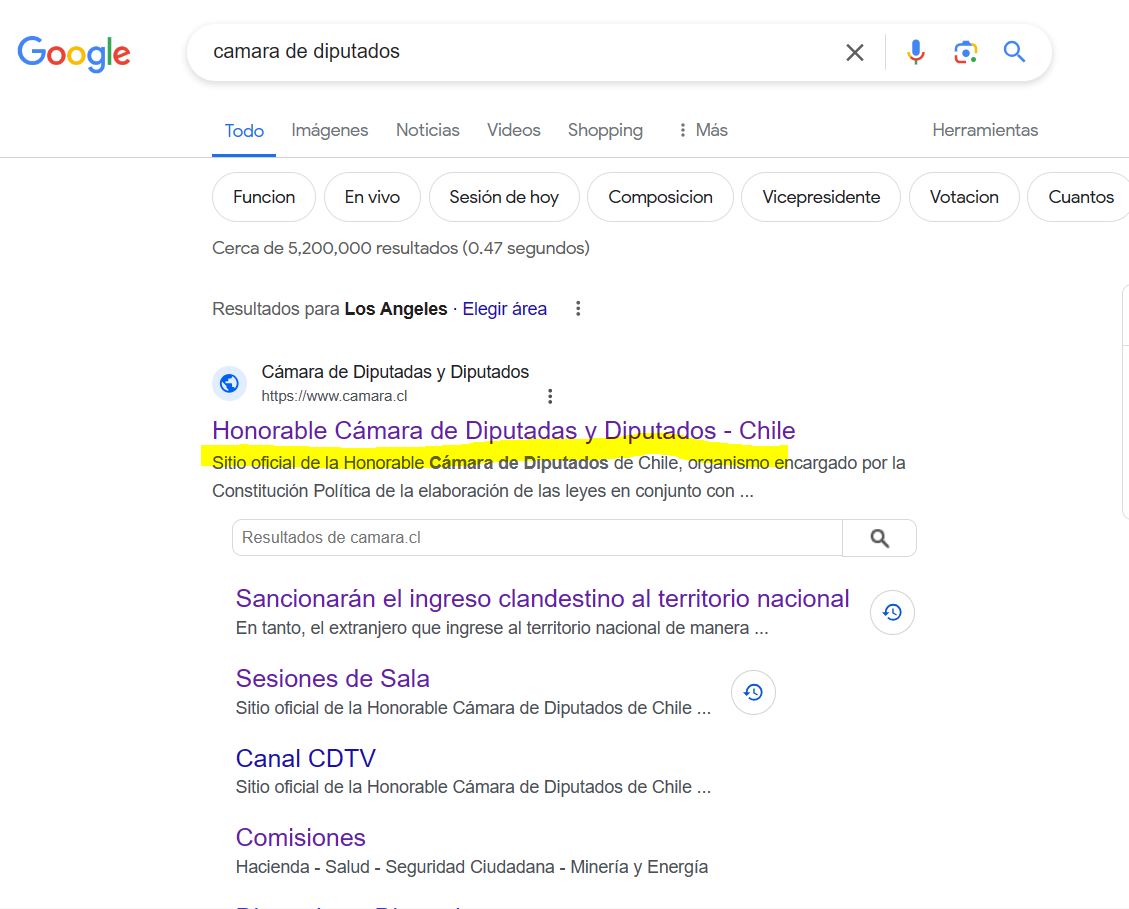Click the globe favicon for camara.cl

230,383
